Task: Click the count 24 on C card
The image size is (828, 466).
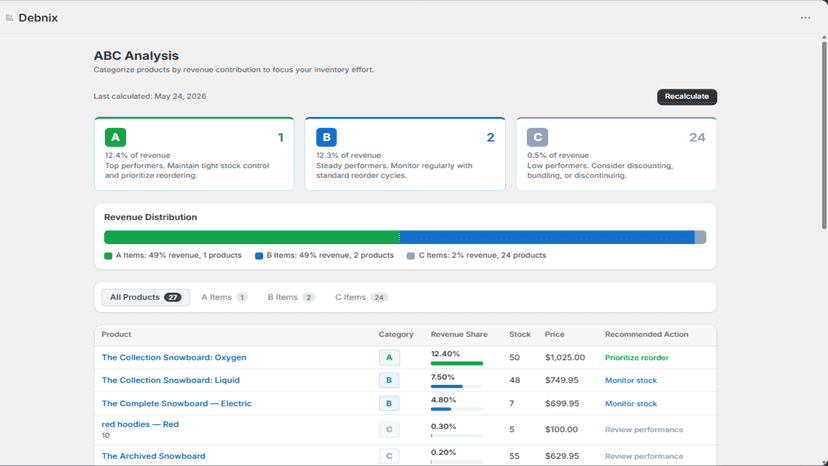Action: [x=697, y=137]
